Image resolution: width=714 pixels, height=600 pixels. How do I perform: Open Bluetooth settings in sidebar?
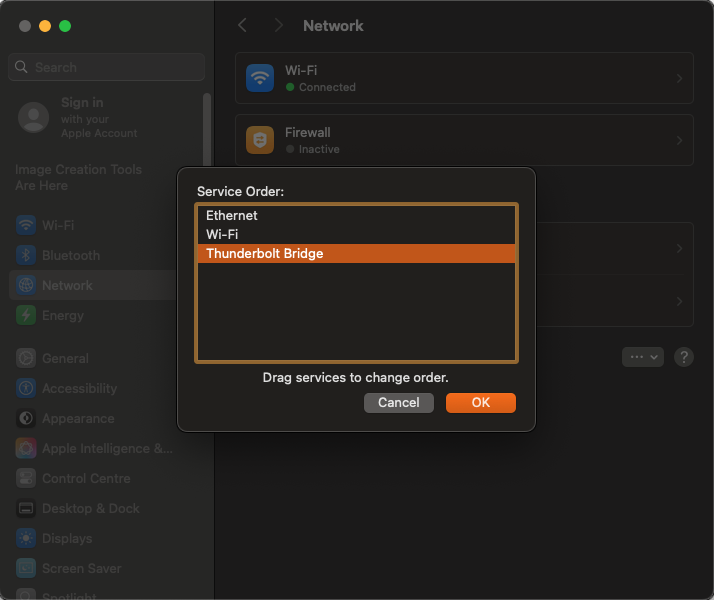(93, 255)
